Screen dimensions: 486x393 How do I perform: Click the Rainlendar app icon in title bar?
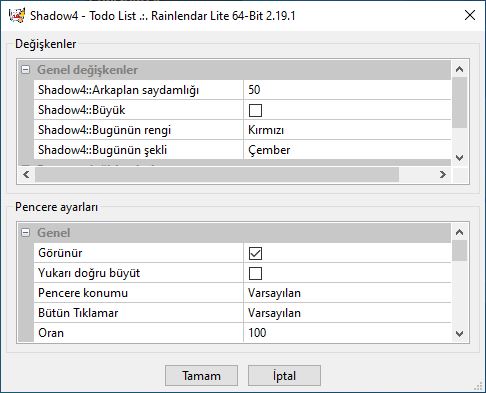point(17,15)
